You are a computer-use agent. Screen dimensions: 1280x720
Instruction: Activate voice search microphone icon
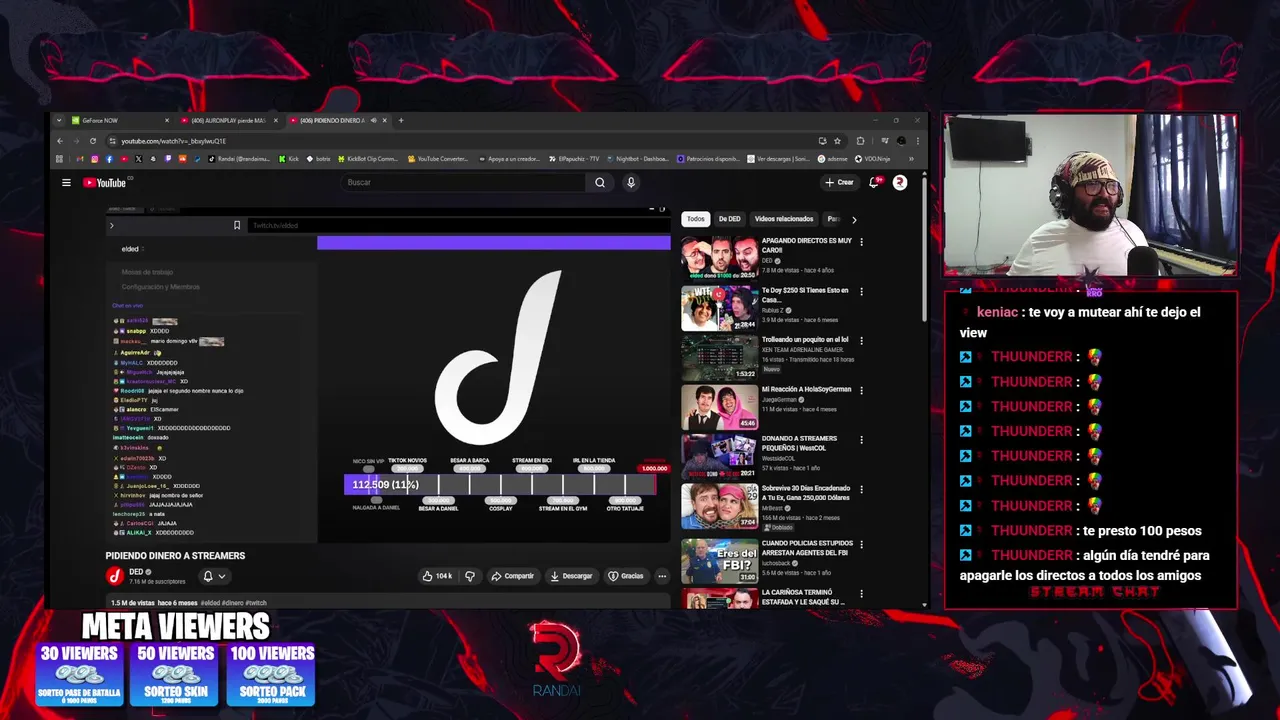(x=630, y=182)
